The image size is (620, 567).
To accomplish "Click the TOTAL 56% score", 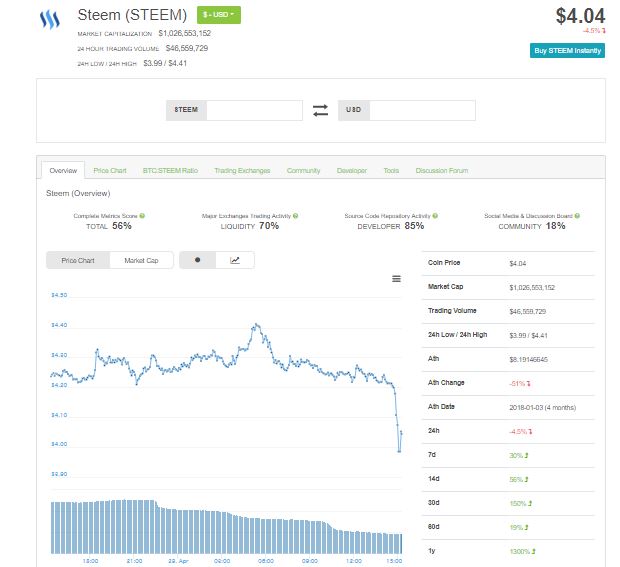I will (x=109, y=226).
